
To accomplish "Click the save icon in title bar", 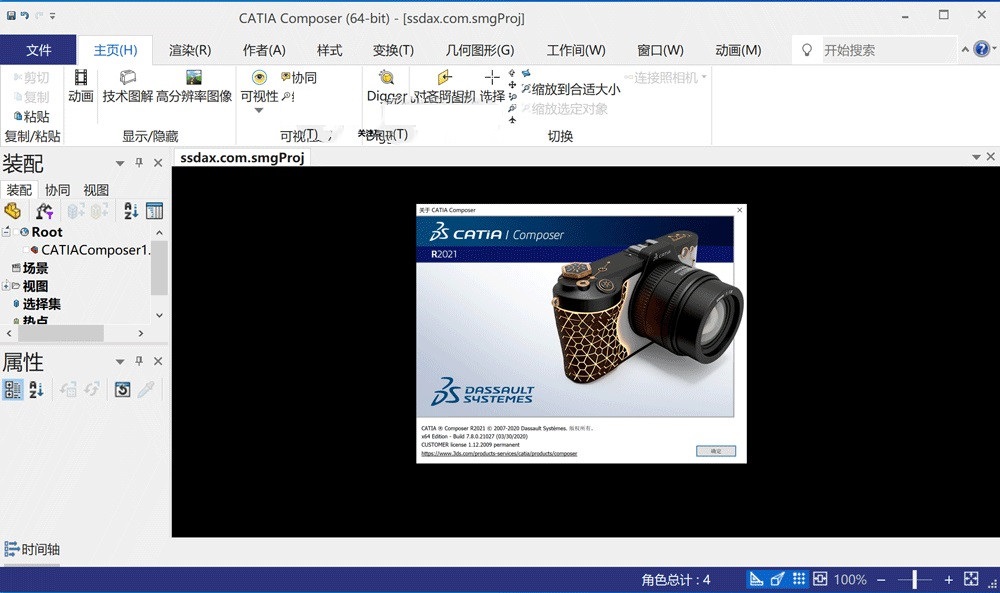I will (x=11, y=15).
